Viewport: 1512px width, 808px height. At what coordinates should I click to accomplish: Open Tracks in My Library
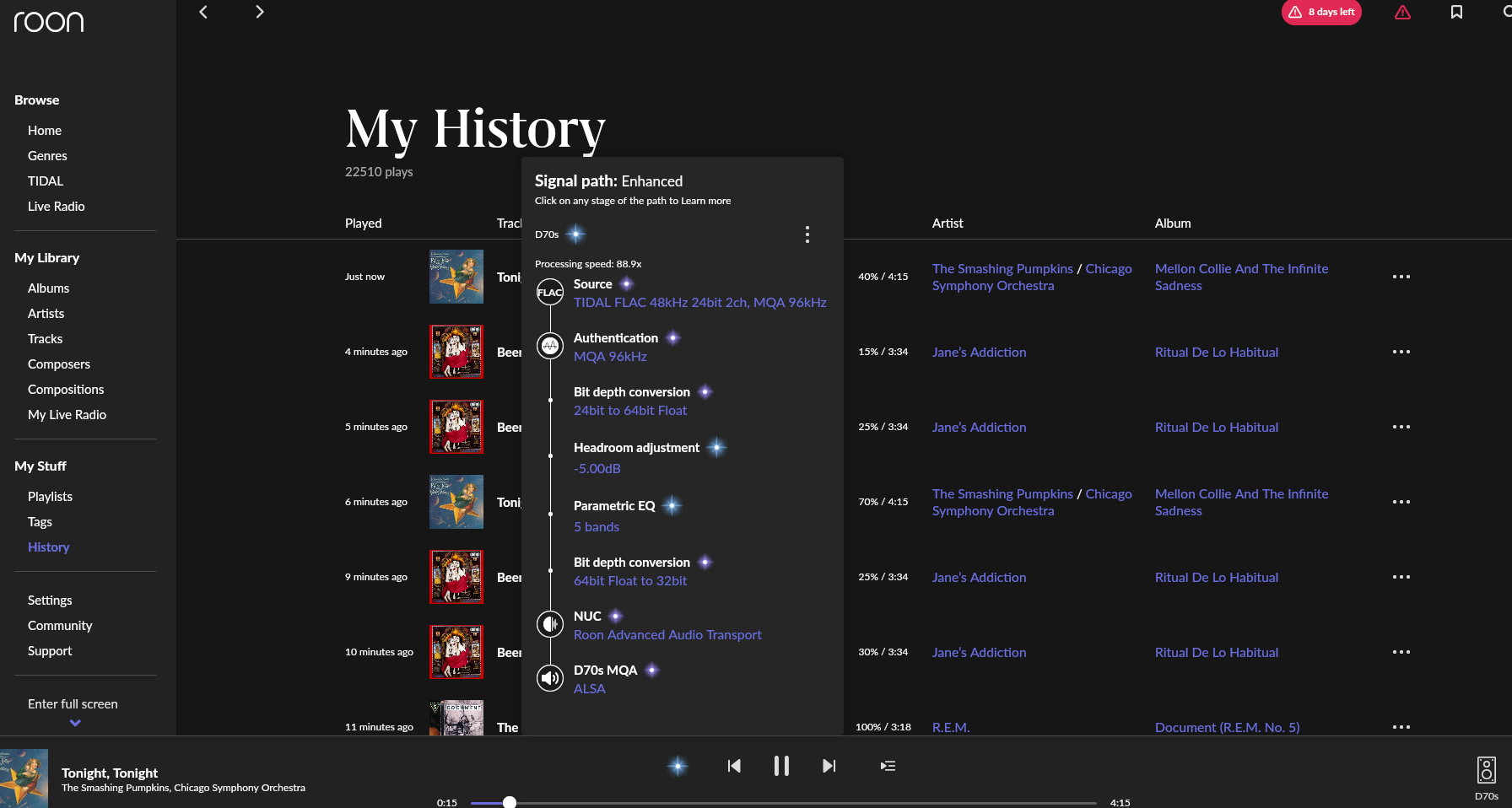(x=46, y=339)
